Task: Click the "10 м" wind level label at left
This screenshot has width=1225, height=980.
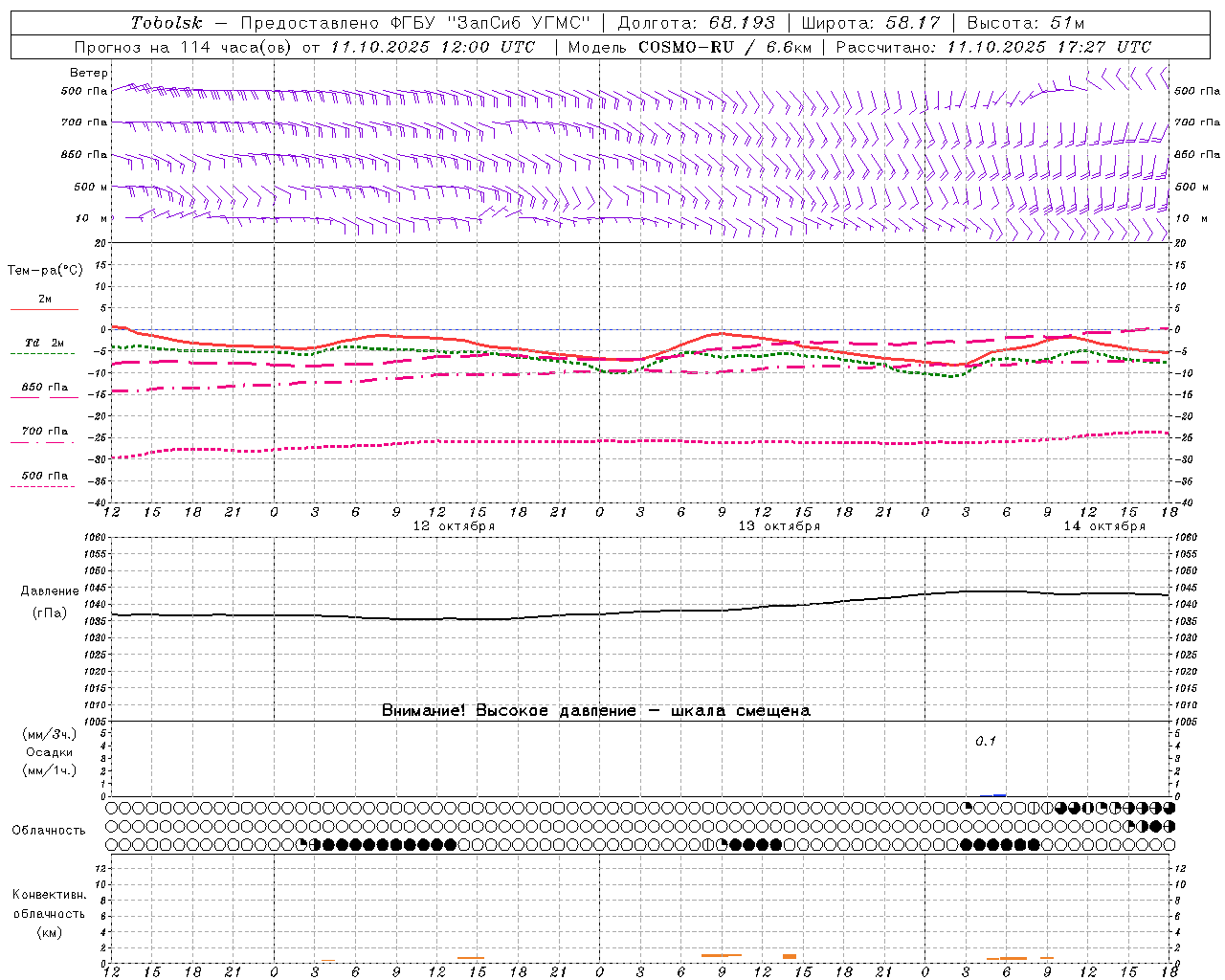Action: click(x=92, y=218)
